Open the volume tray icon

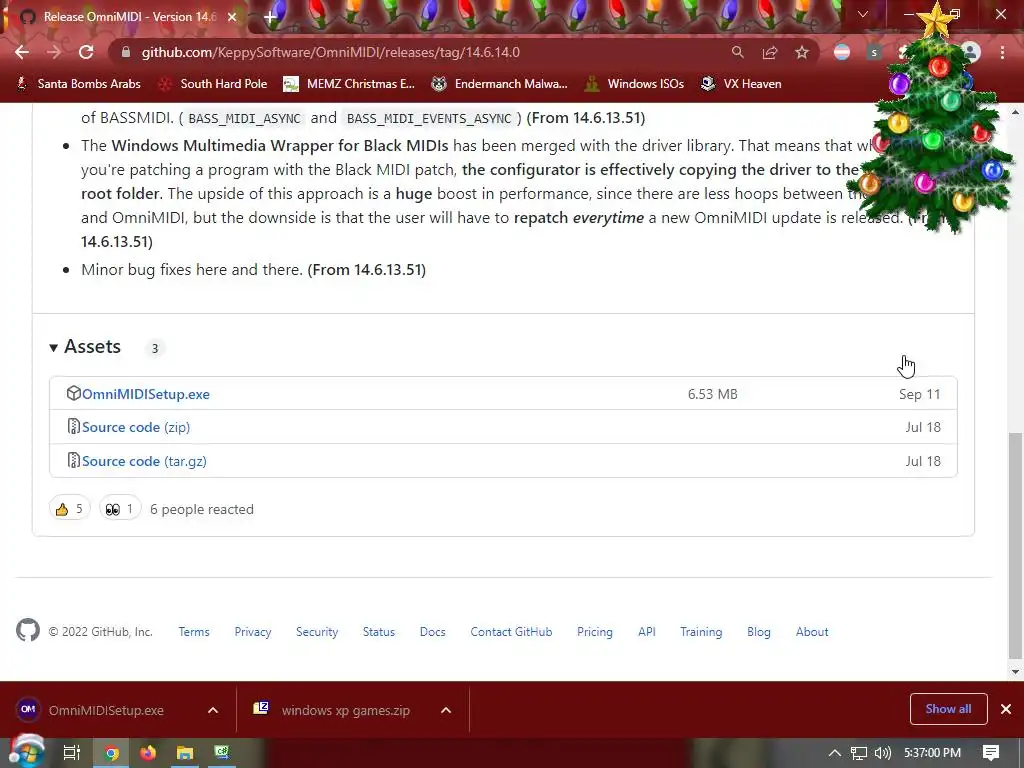883,753
